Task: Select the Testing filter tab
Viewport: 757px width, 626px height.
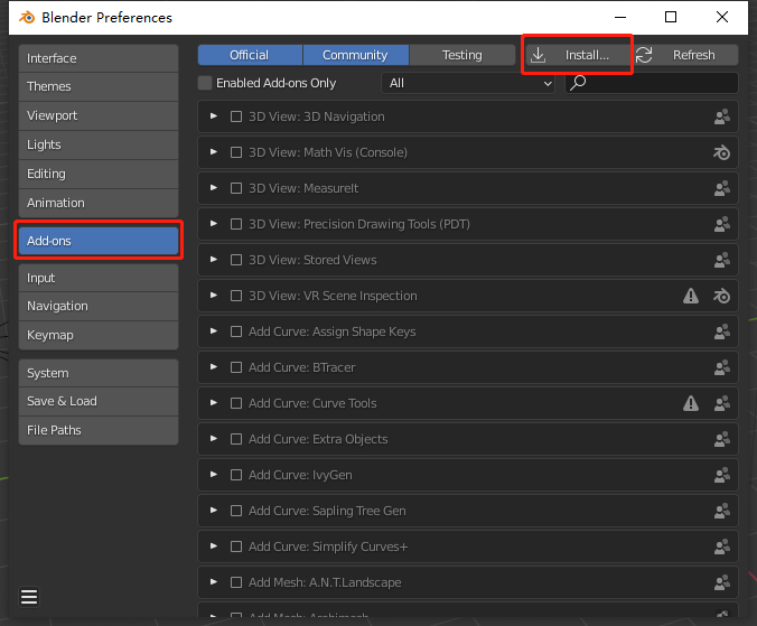Action: click(462, 55)
